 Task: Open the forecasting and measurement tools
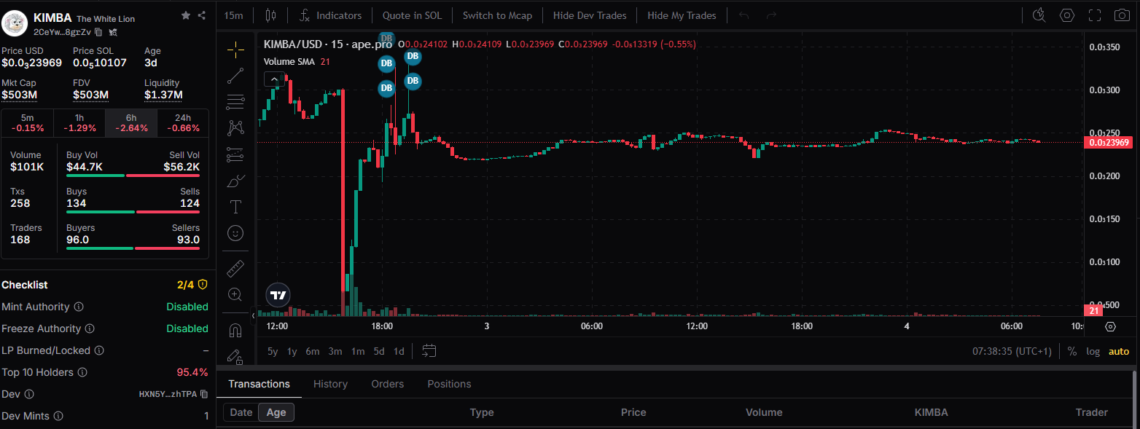pyautogui.click(x=235, y=154)
